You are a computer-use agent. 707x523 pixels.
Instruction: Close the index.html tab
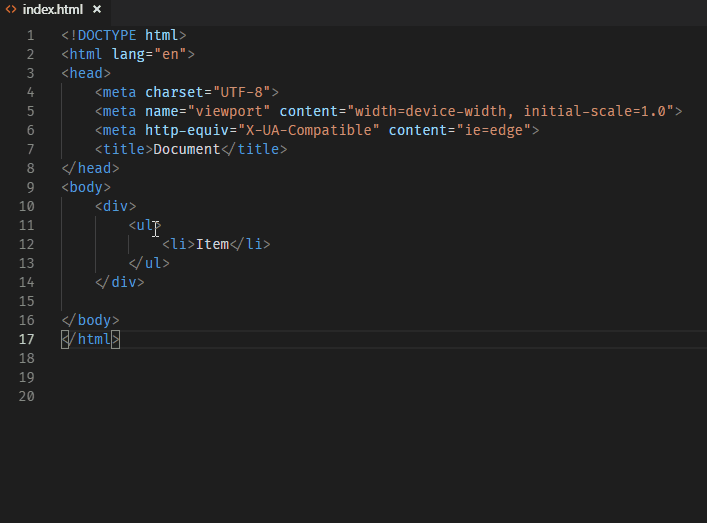click(97, 9)
